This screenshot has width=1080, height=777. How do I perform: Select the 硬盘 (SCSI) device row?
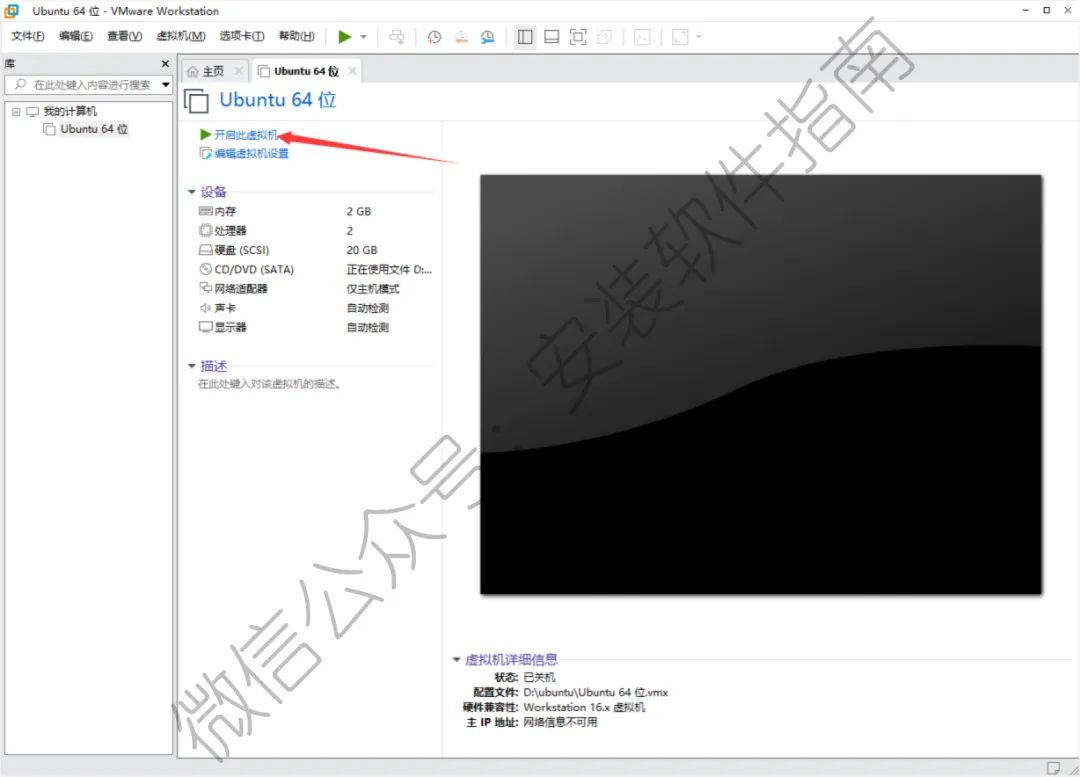tap(315, 250)
